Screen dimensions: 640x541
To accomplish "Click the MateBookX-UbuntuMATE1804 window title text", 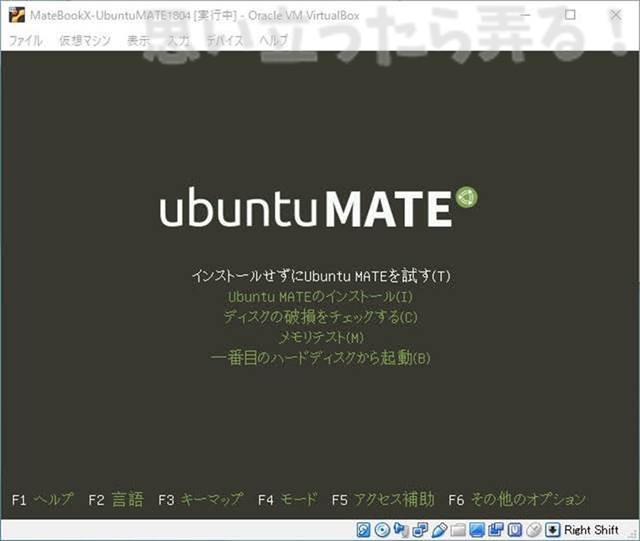I will (x=195, y=16).
